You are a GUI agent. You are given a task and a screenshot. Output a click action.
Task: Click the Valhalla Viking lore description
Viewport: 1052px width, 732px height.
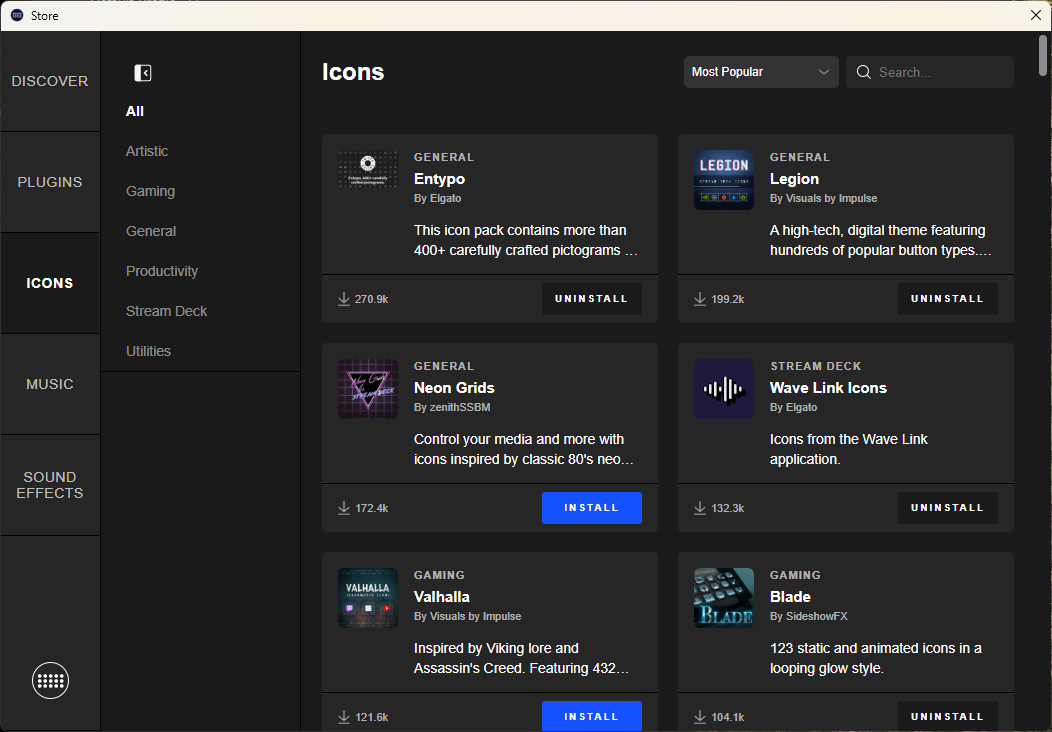tap(521, 658)
